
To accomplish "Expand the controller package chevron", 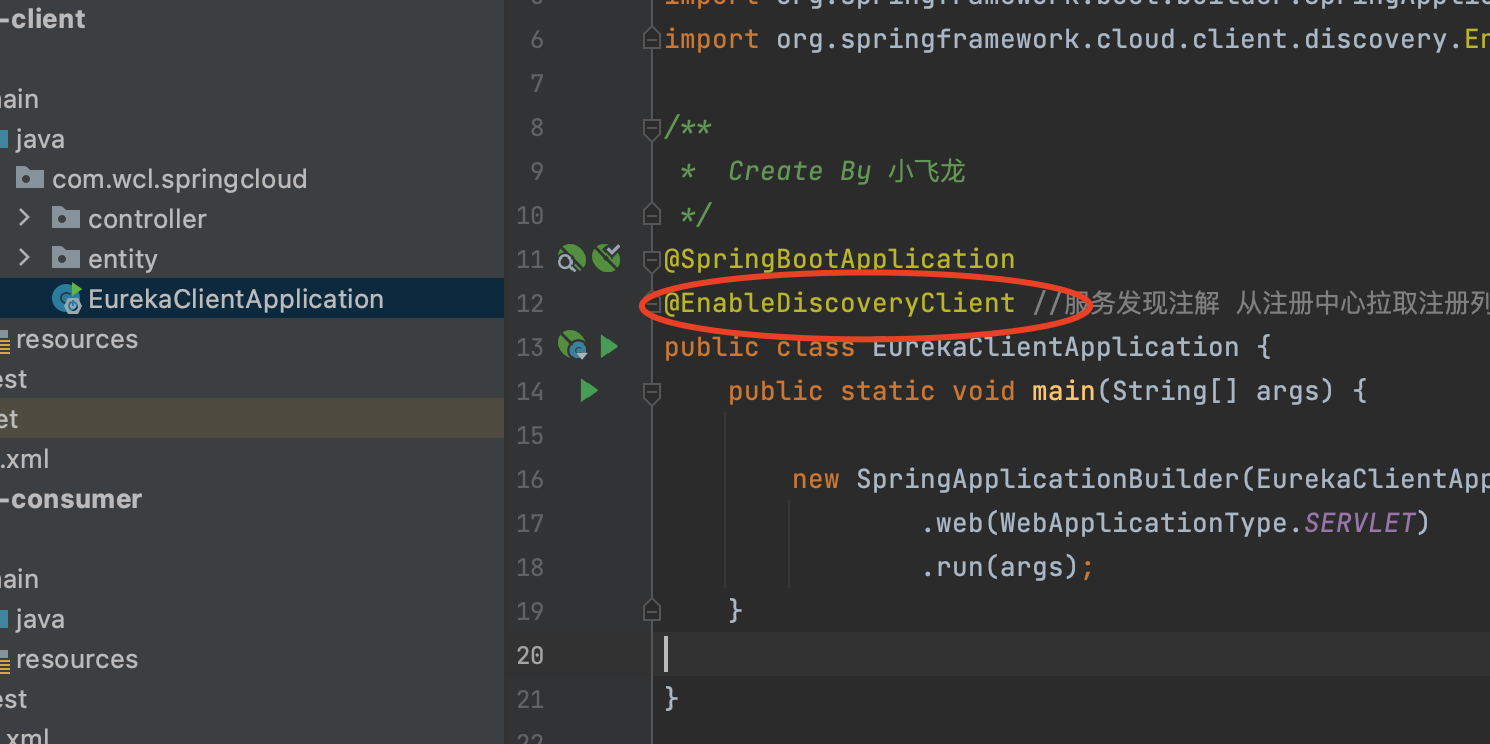I will click(x=25, y=218).
